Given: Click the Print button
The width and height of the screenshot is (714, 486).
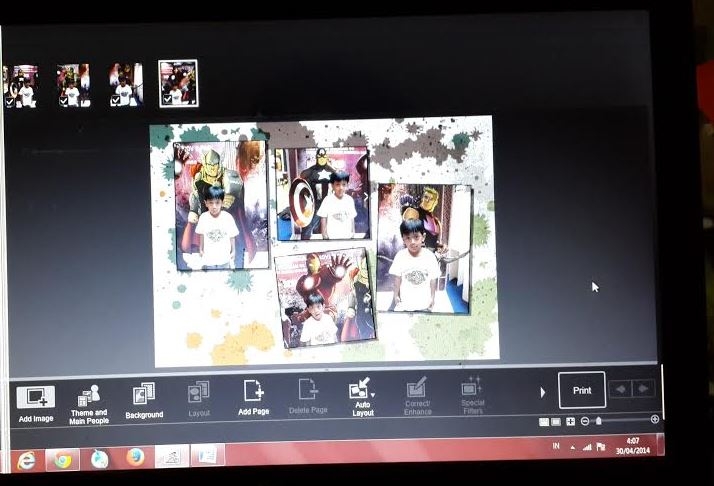Looking at the screenshot, I should tap(582, 390).
